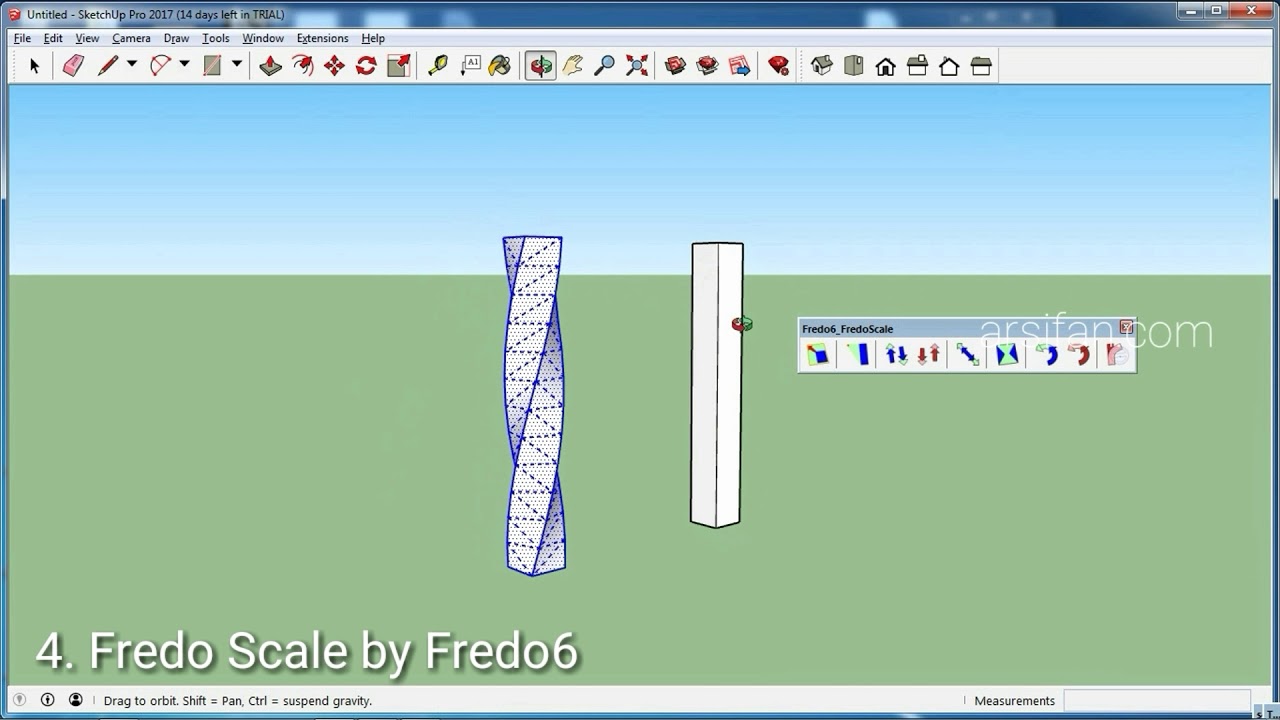Viewport: 1280px width, 720px height.
Task: Open the Extensions menu
Action: [322, 38]
